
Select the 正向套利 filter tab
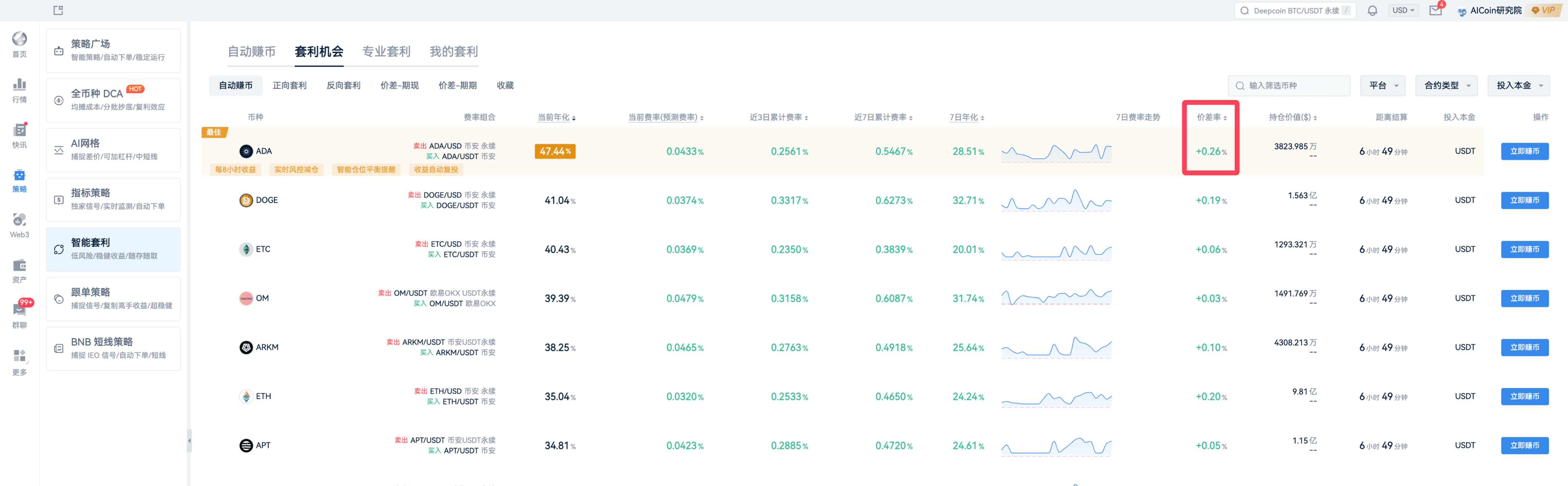coord(290,85)
